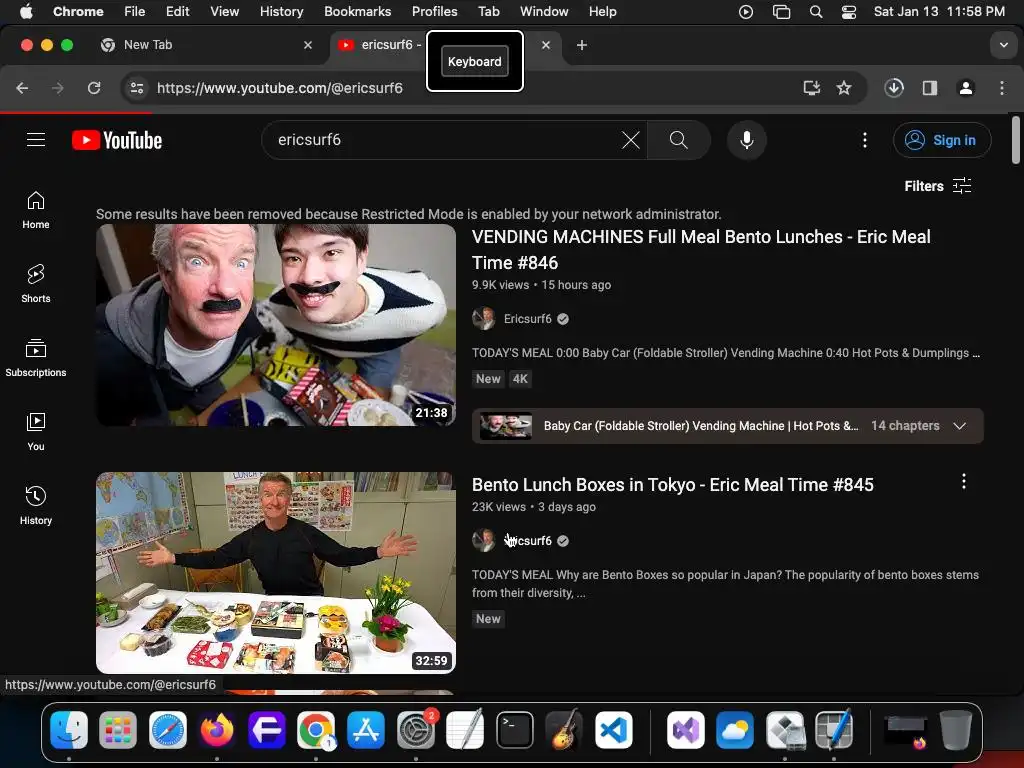Open Finder from the dock
The height and width of the screenshot is (768, 1024).
[x=69, y=729]
